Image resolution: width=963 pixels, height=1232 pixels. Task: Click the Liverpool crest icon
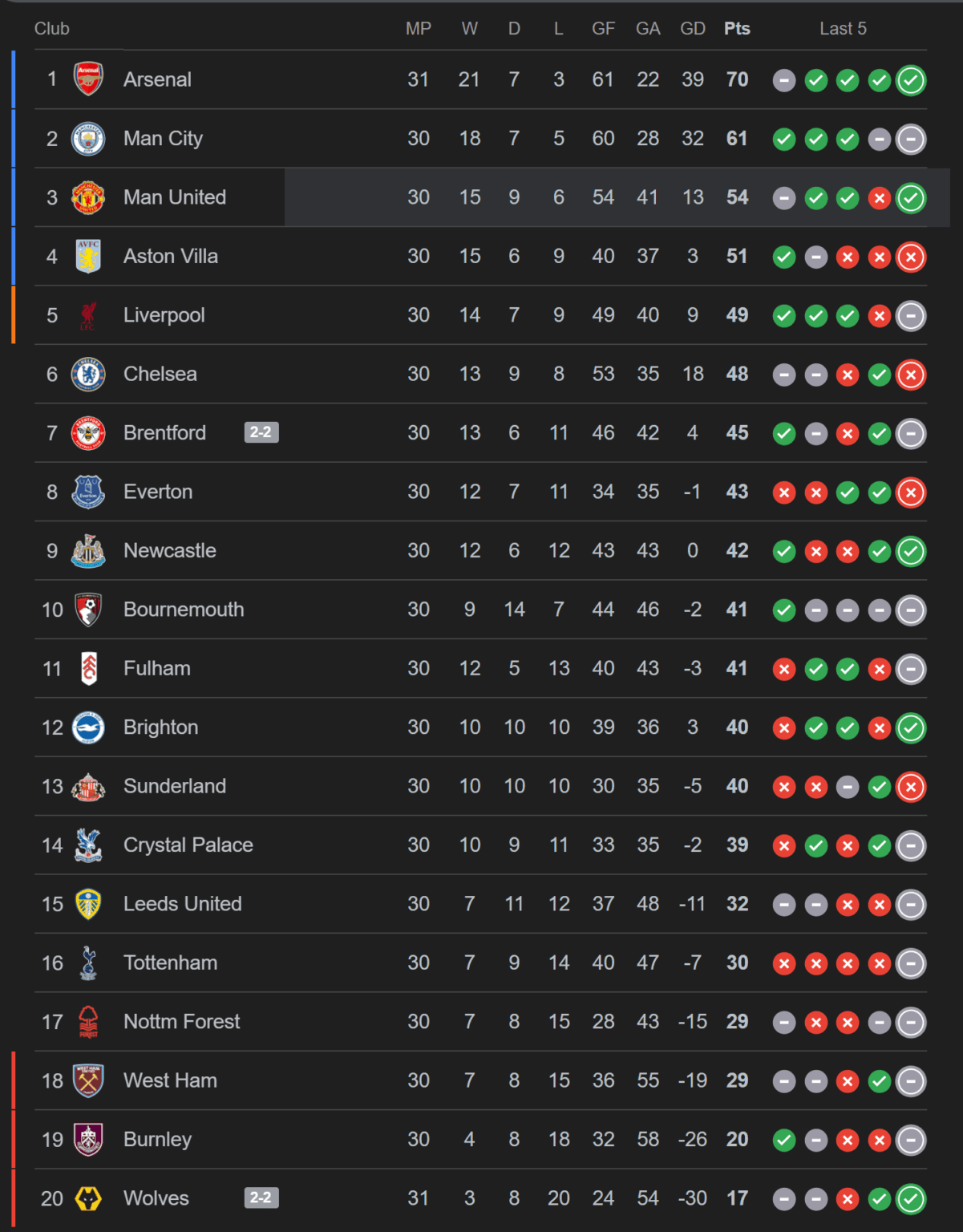pyautogui.click(x=88, y=315)
